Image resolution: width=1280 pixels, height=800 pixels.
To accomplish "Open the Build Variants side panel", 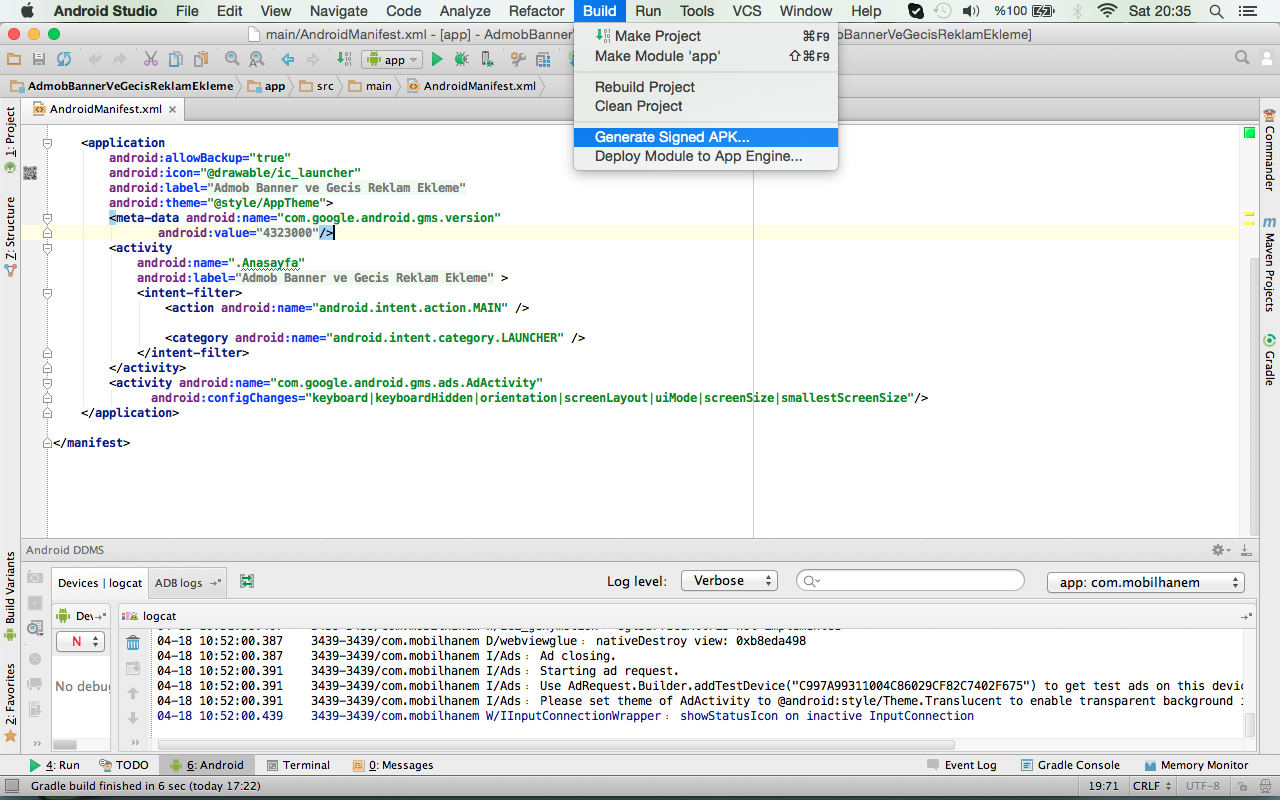I will (x=10, y=596).
